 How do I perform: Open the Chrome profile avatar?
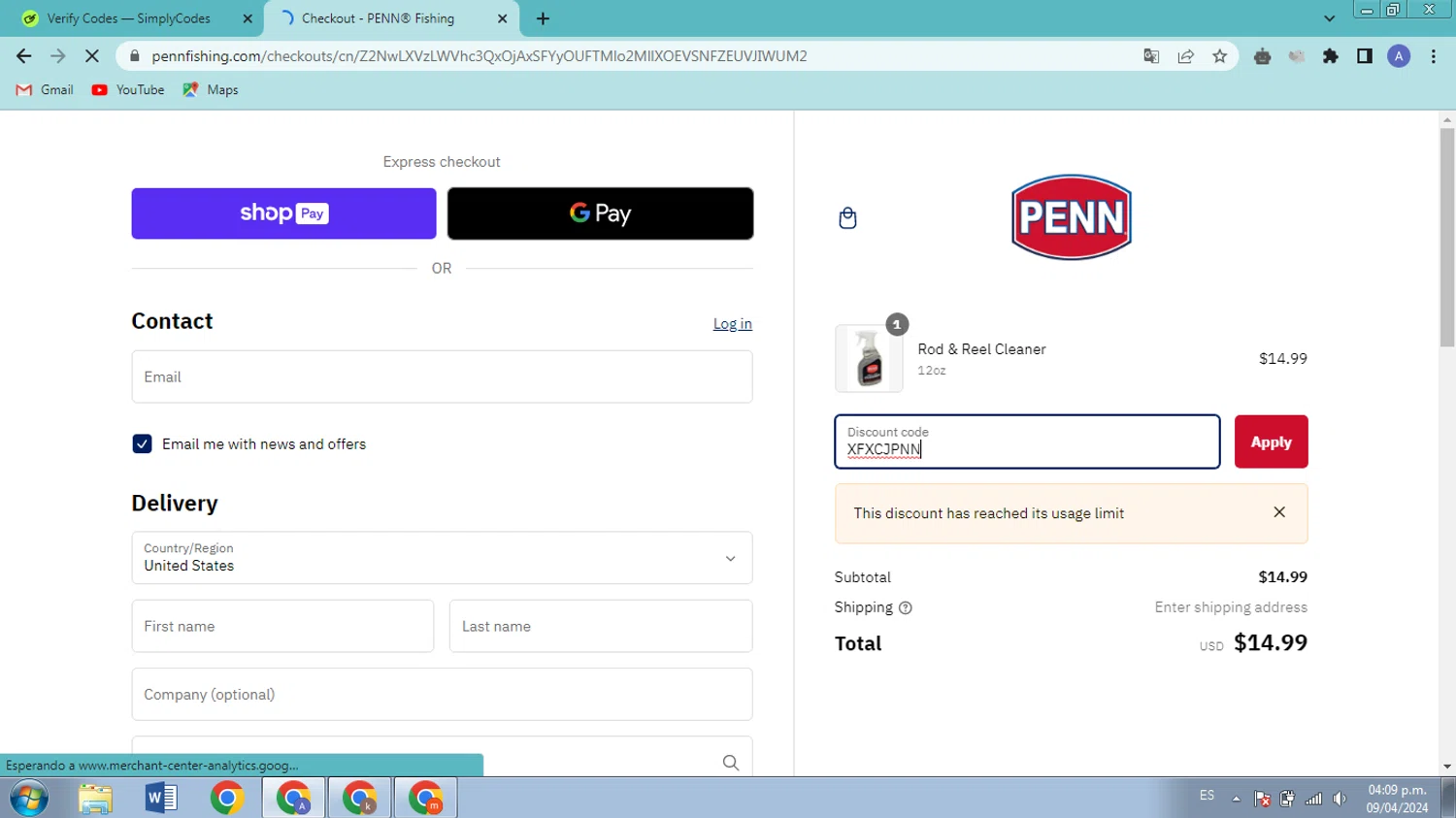click(1399, 56)
